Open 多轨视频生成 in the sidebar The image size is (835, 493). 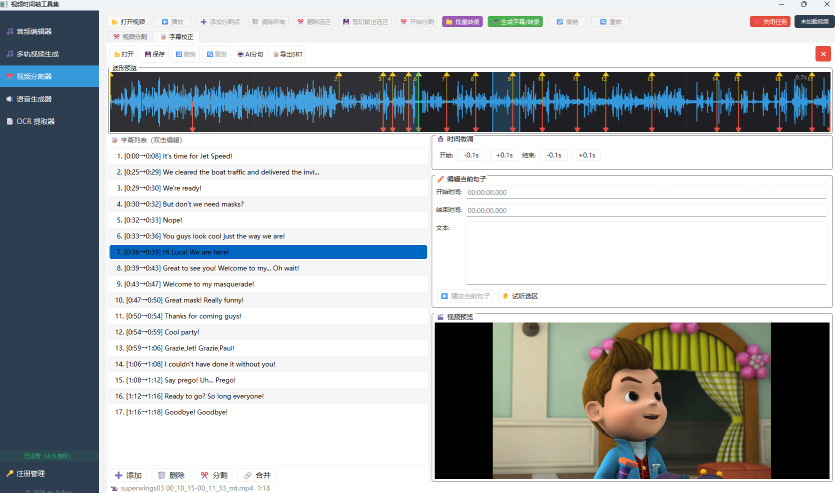pyautogui.click(x=49, y=54)
